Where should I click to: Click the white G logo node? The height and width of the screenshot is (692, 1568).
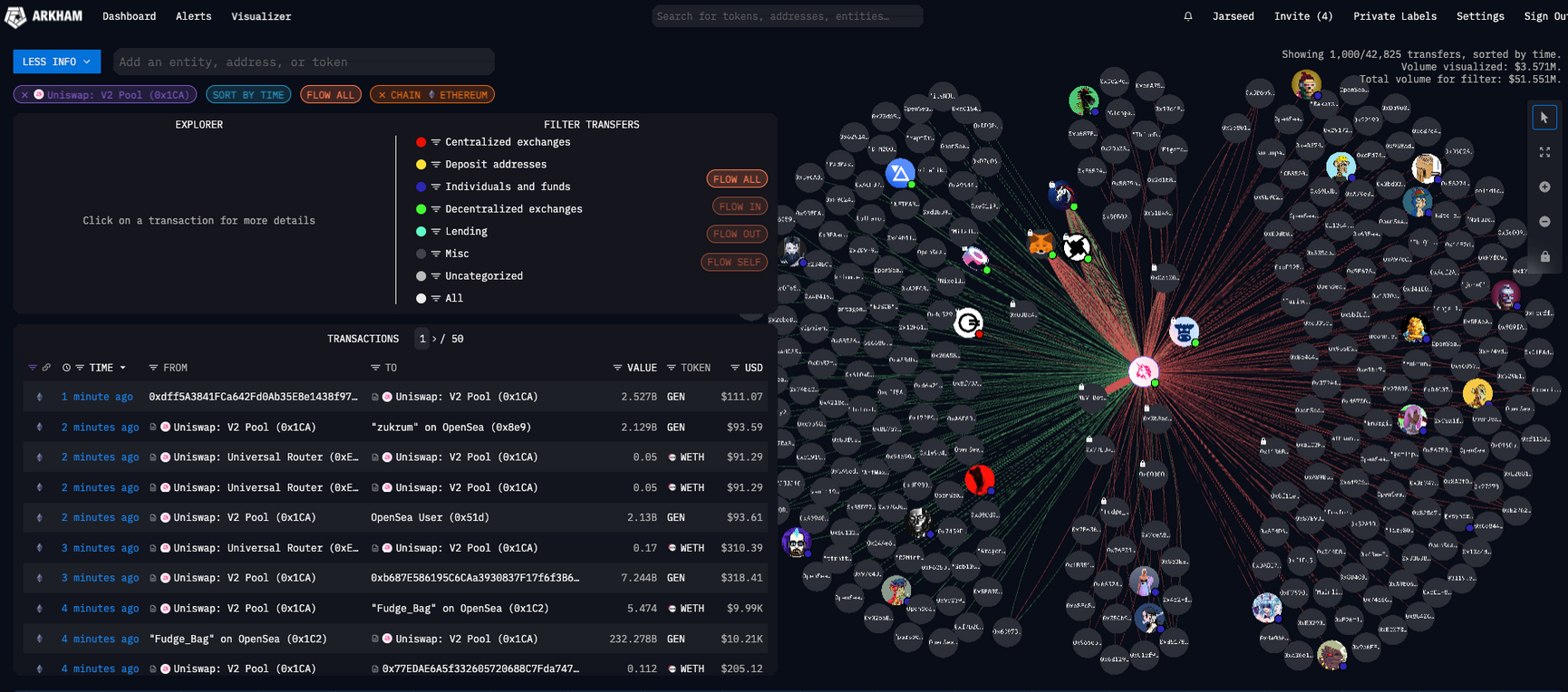(969, 322)
